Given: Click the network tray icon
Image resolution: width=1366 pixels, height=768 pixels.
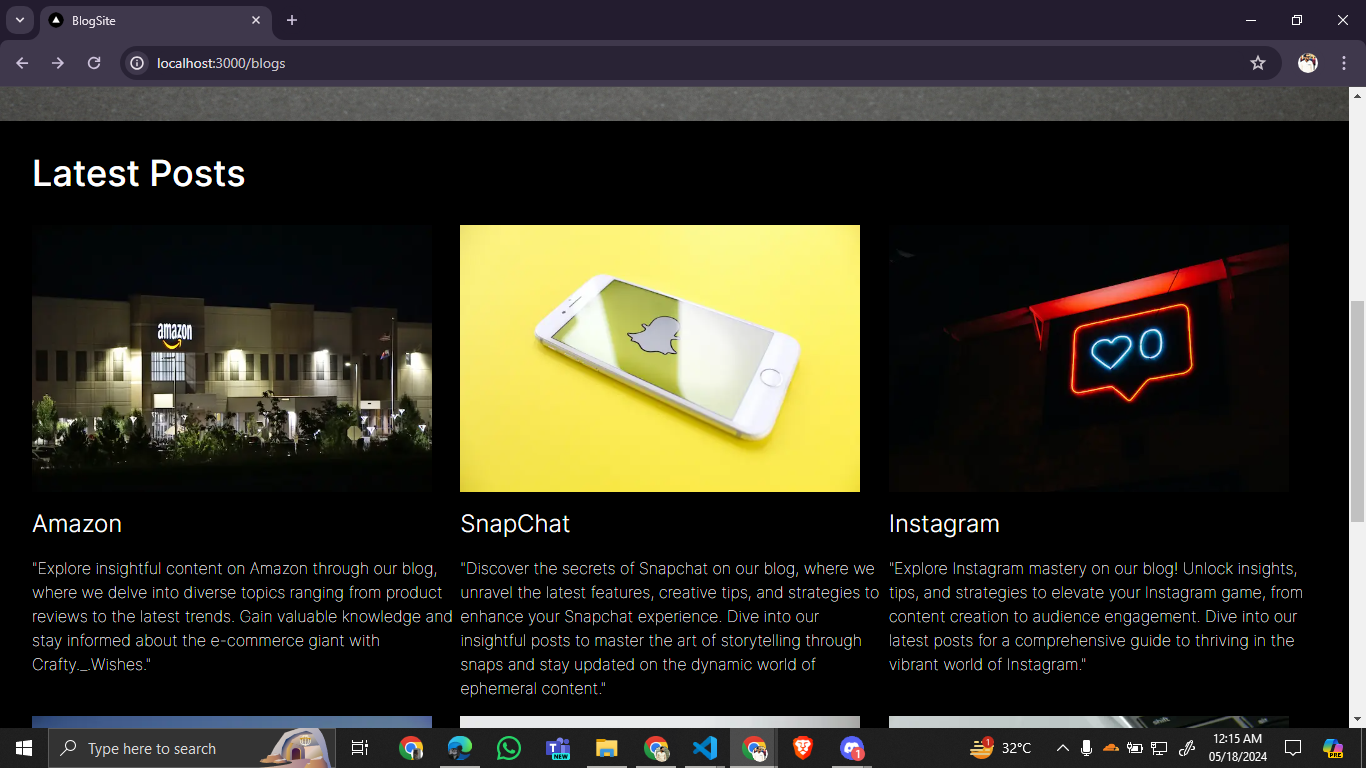Looking at the screenshot, I should (x=1160, y=748).
